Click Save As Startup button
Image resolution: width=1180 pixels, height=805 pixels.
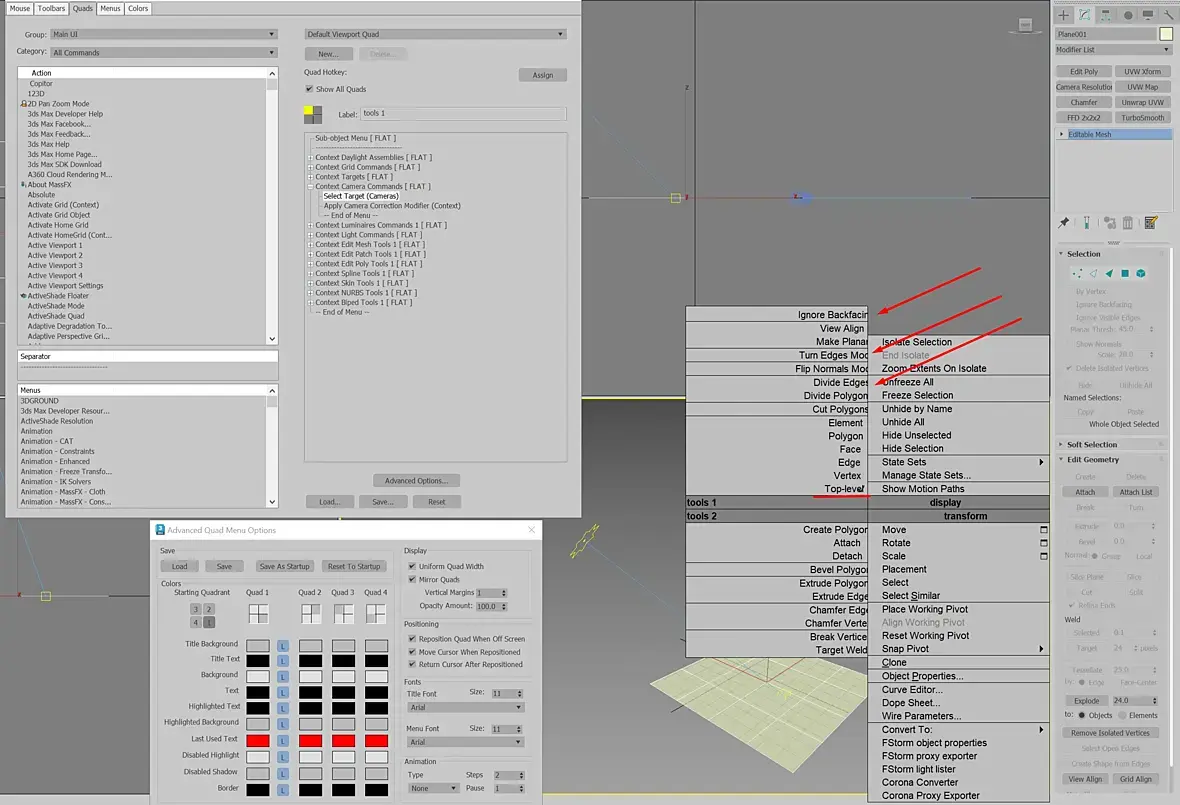[x=284, y=567]
